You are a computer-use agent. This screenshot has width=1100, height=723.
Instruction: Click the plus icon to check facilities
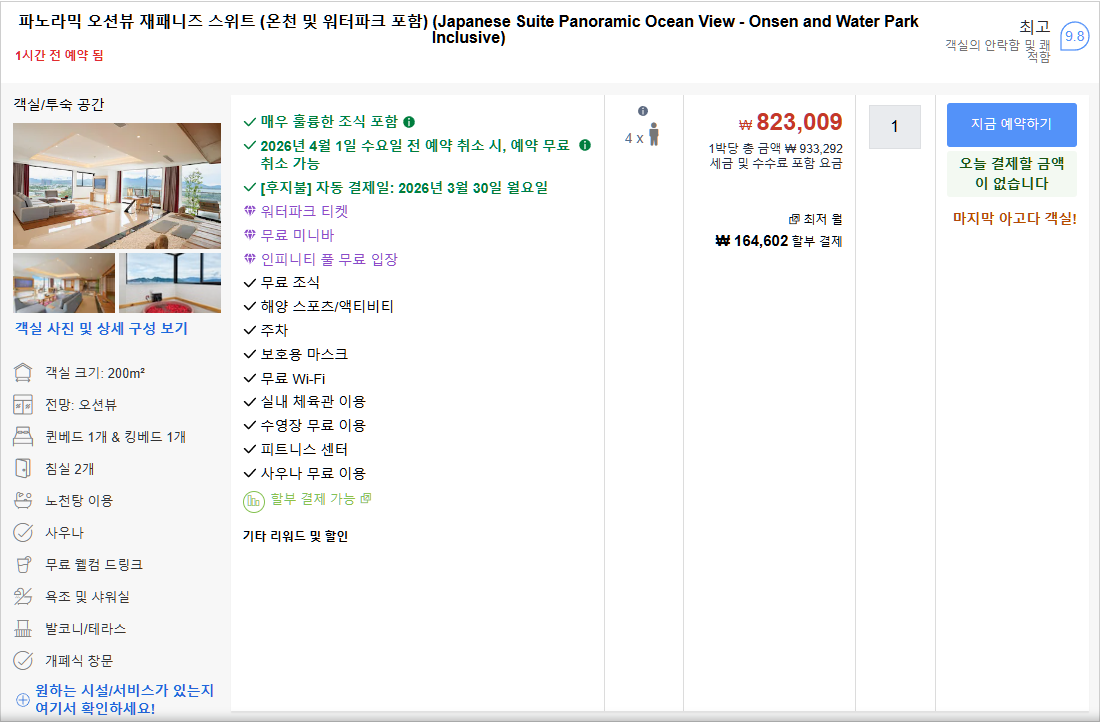23,700
